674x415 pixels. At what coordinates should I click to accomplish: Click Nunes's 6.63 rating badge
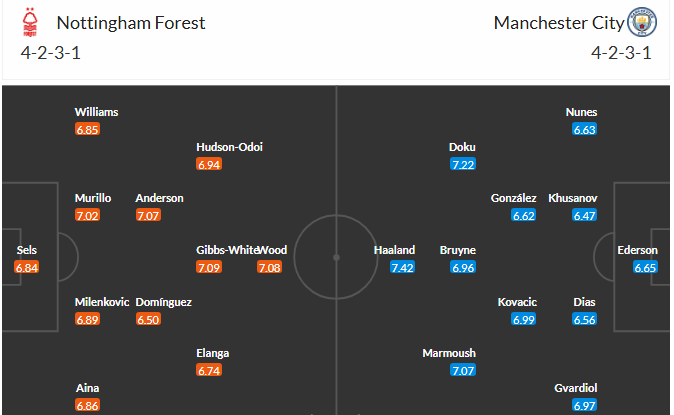click(585, 129)
